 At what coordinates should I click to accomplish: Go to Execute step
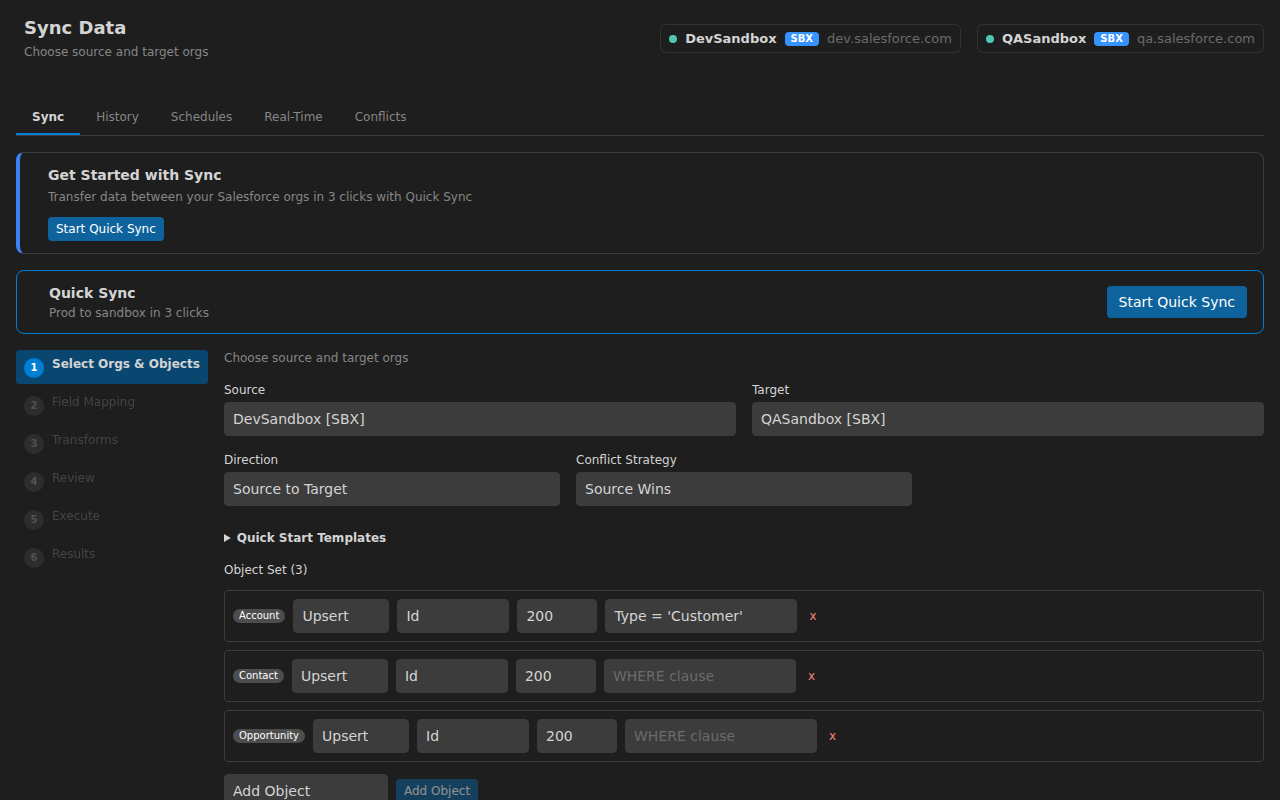(112, 519)
